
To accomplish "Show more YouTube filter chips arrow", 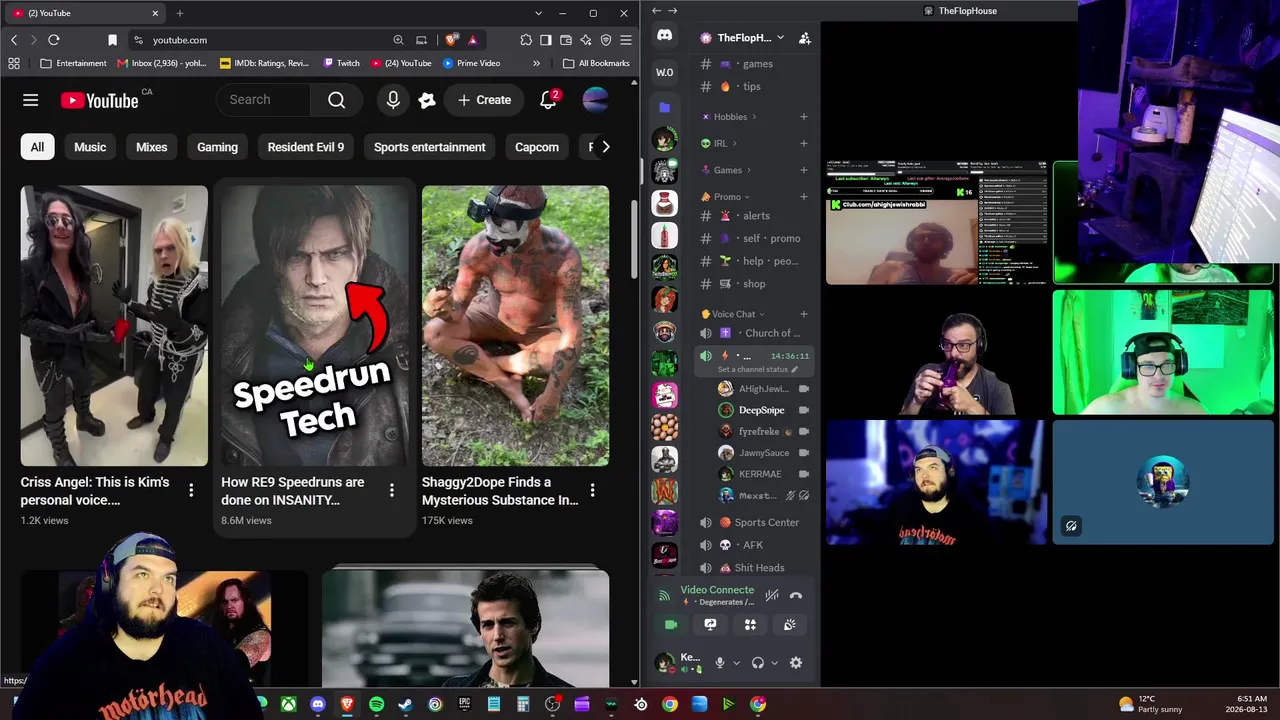I will [x=605, y=147].
